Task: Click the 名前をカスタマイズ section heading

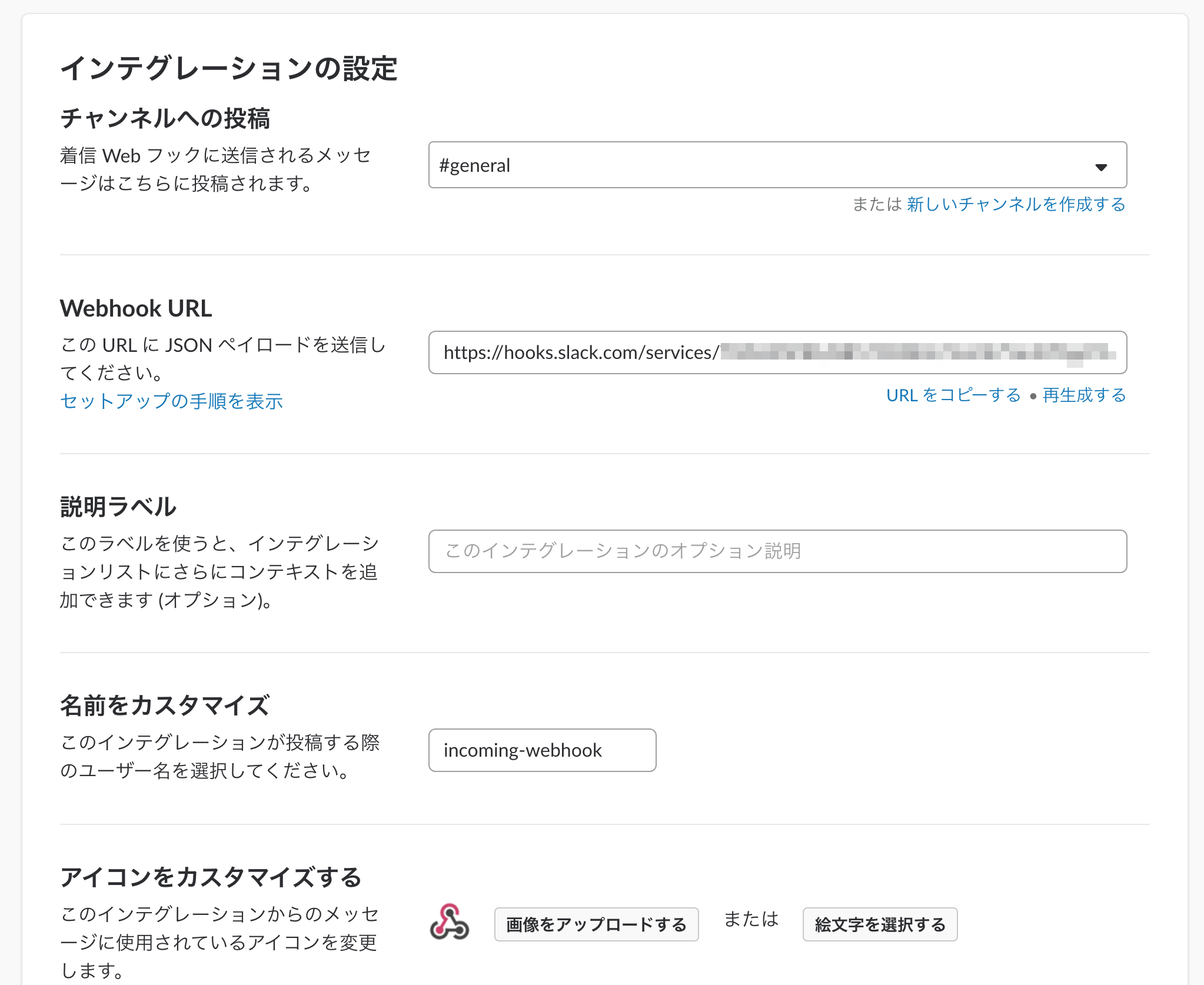Action: (x=165, y=706)
